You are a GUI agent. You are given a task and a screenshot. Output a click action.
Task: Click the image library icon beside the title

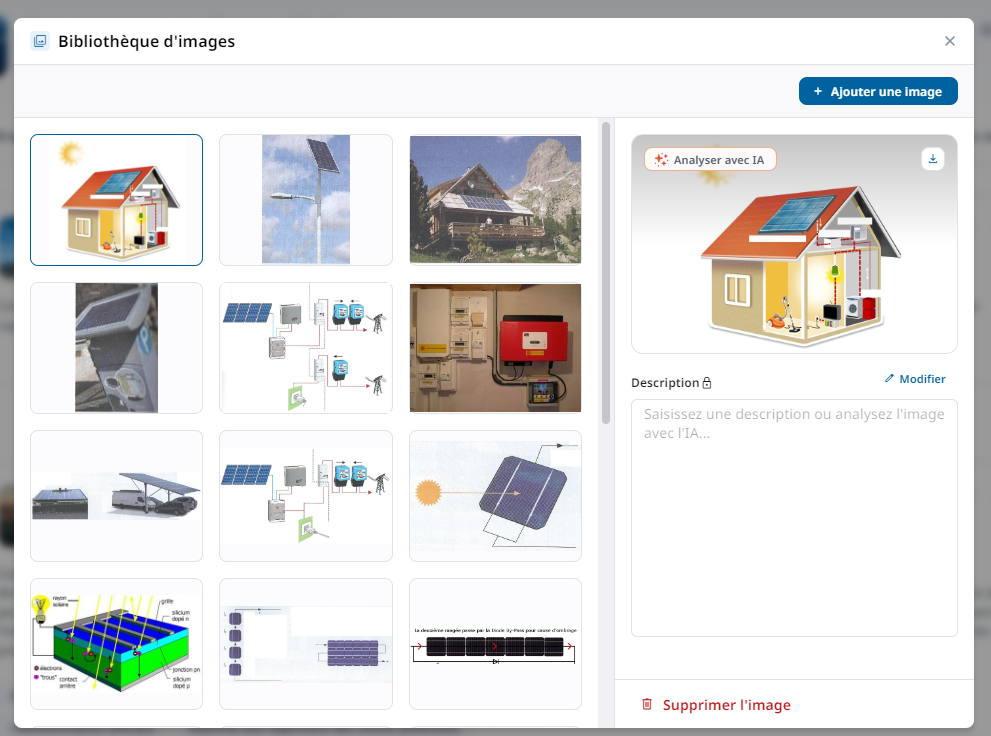click(x=40, y=41)
